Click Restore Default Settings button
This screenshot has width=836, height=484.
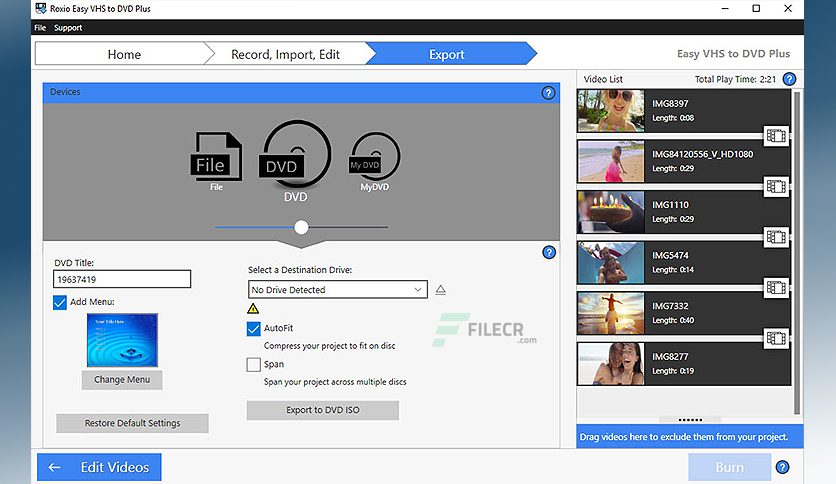(x=132, y=423)
